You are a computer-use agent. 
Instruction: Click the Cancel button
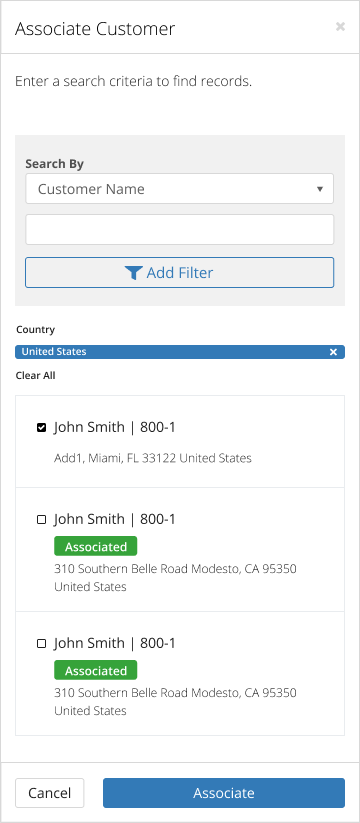tap(49, 793)
